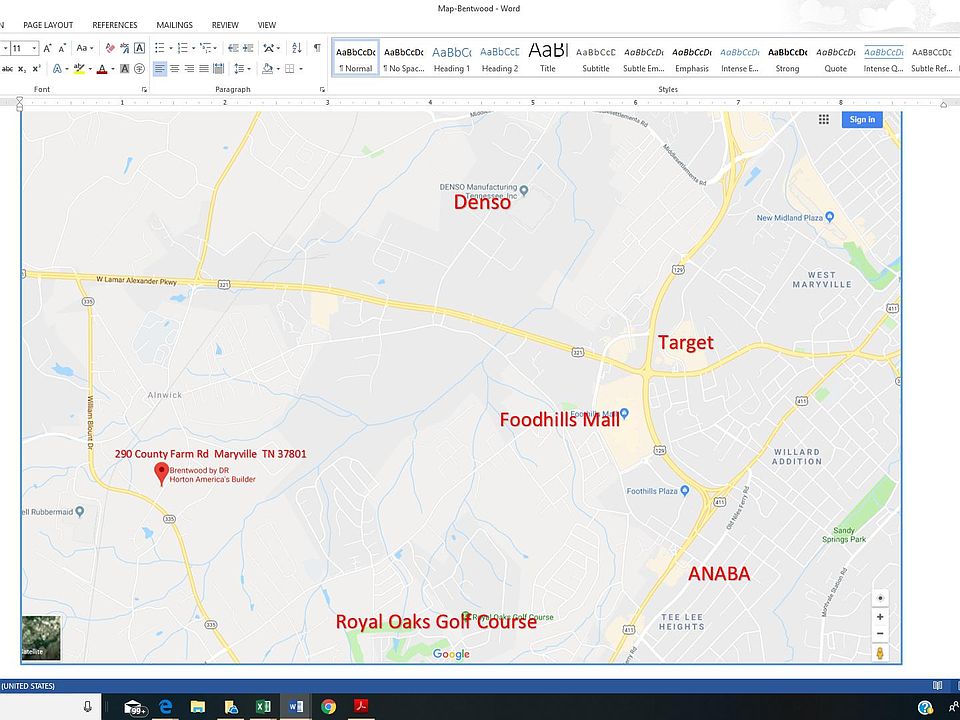Open the Page Layout tab
Viewport: 960px width, 720px height.
48,25
